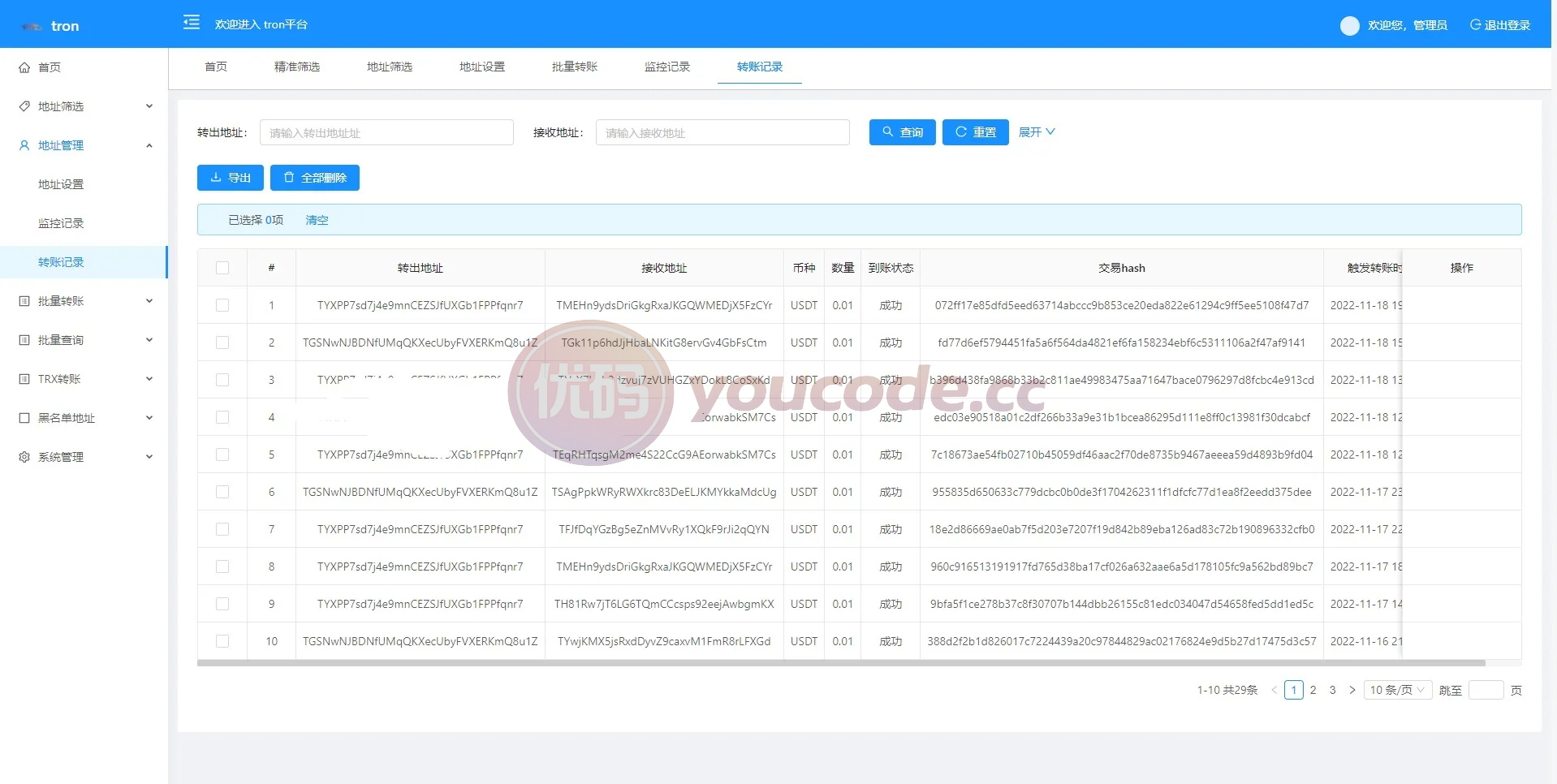The image size is (1557, 784).
Task: Switch to the 精准筛选 tab
Action: tap(297, 67)
